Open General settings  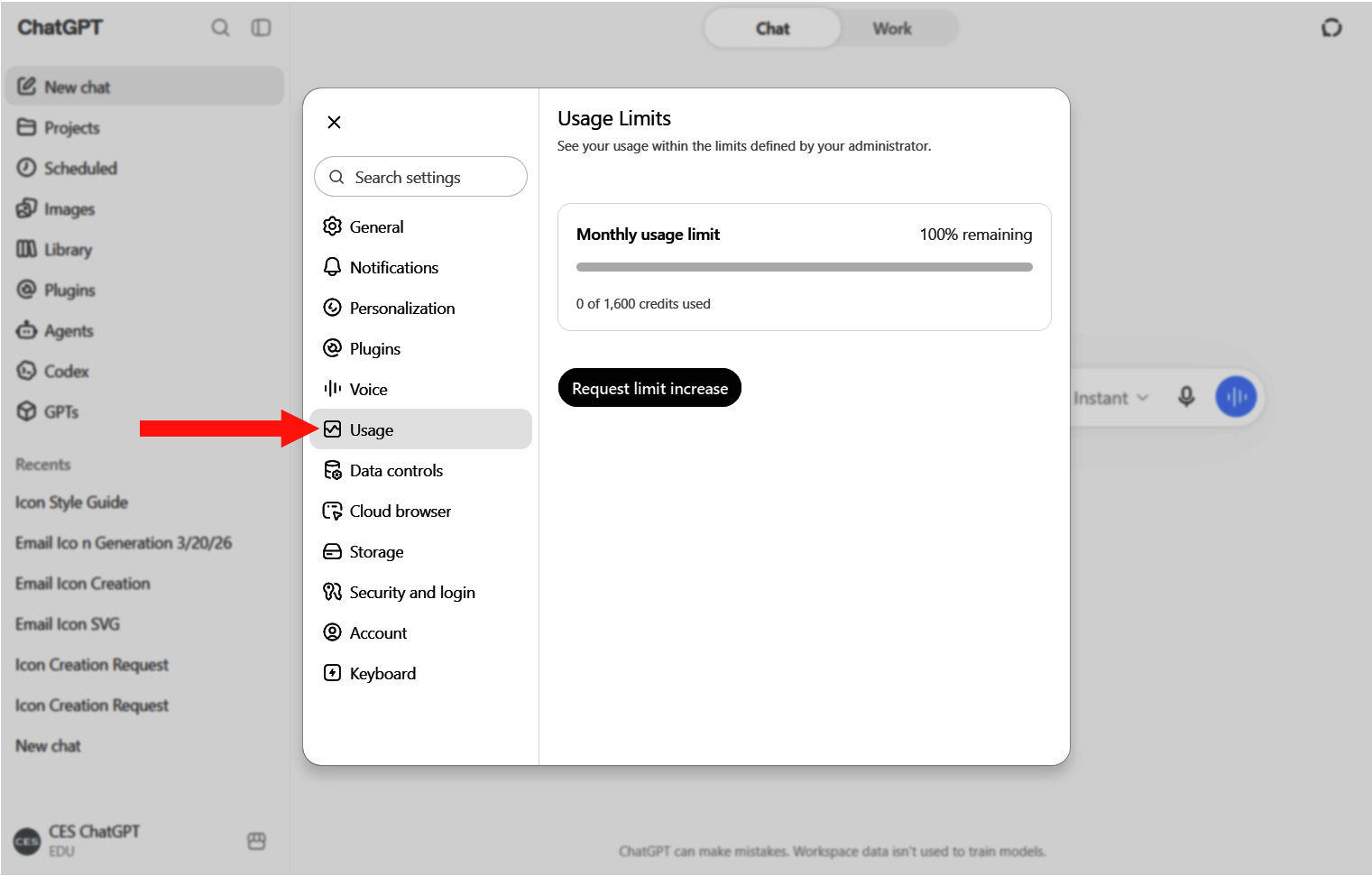point(420,226)
